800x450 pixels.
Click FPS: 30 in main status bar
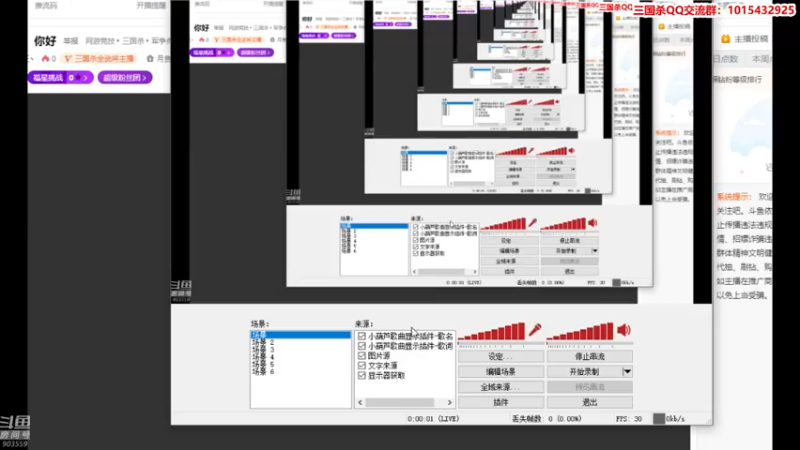point(628,419)
